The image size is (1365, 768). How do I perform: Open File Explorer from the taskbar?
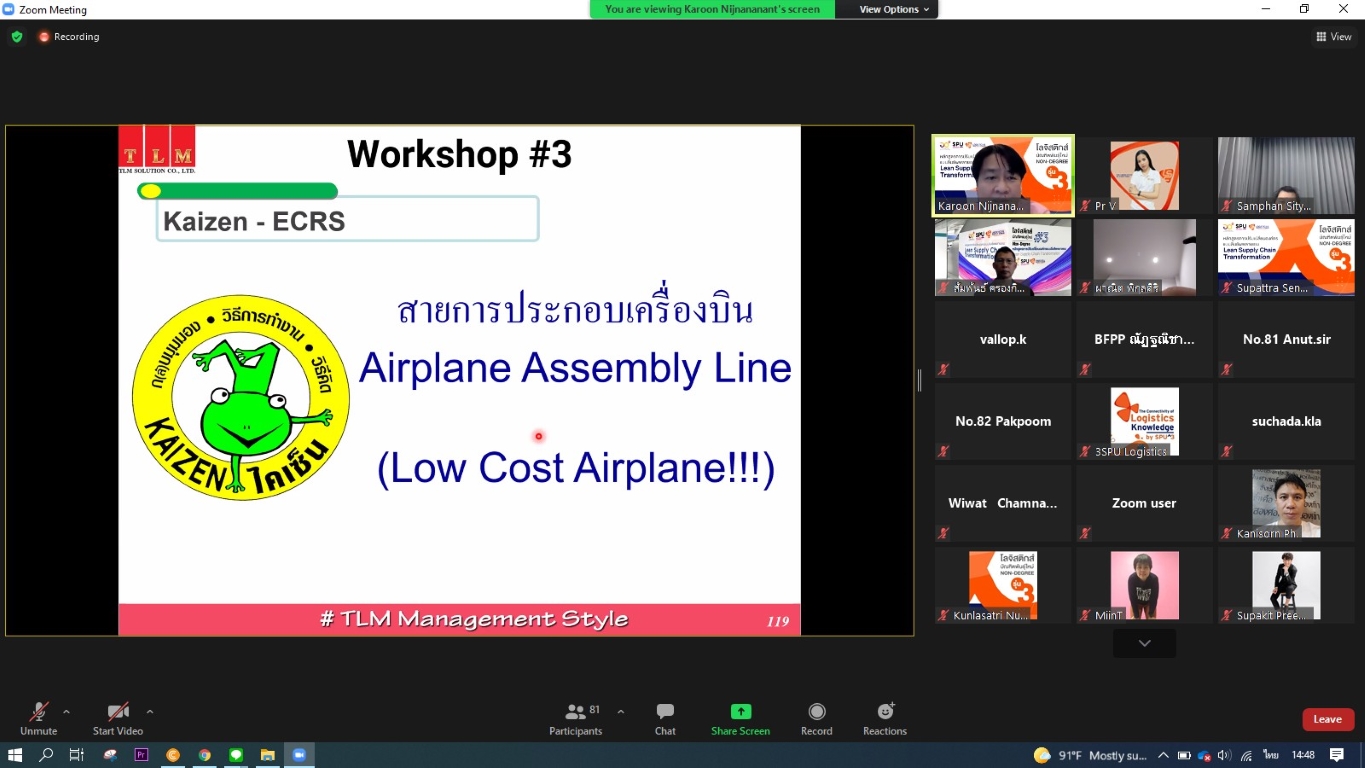tap(267, 755)
